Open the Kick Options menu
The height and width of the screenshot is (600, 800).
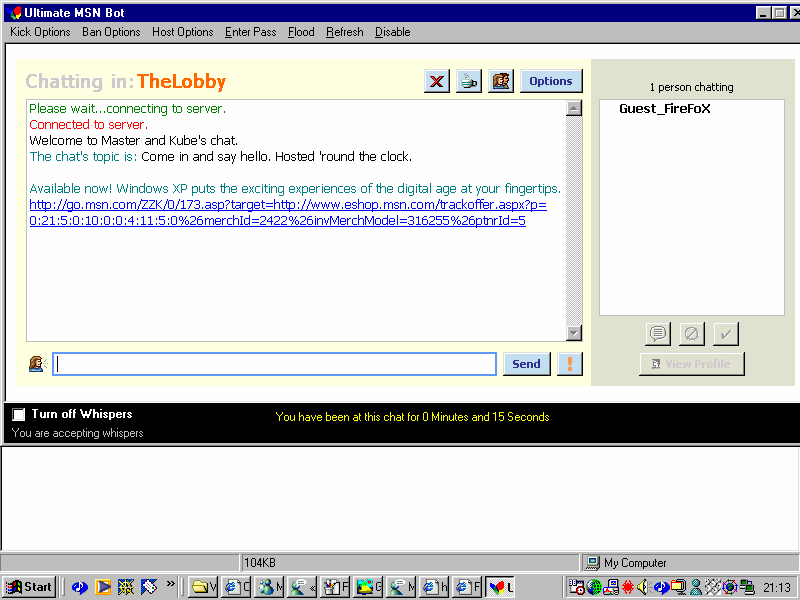tap(40, 32)
